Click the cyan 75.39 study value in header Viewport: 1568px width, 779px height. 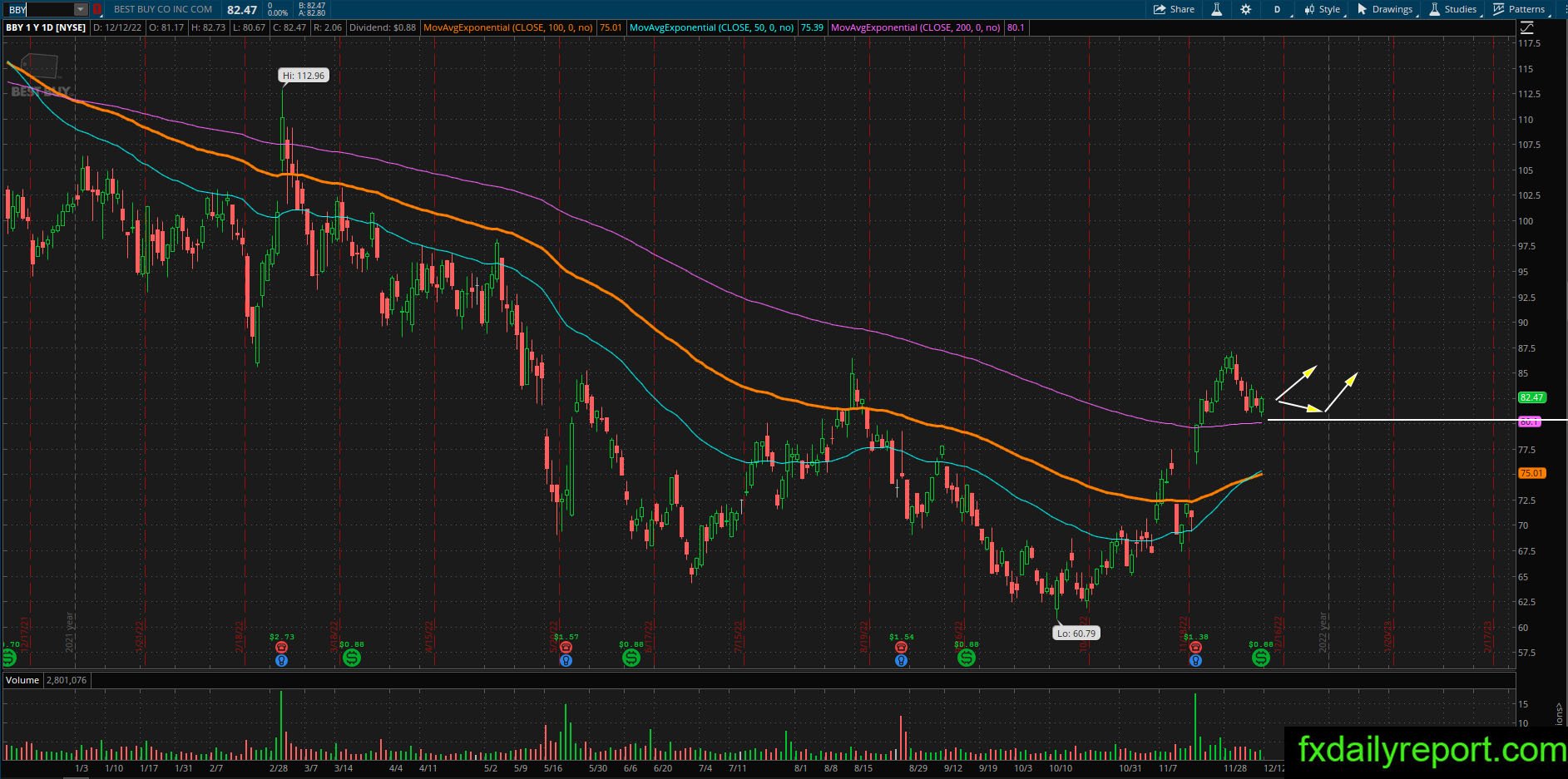coord(812,27)
